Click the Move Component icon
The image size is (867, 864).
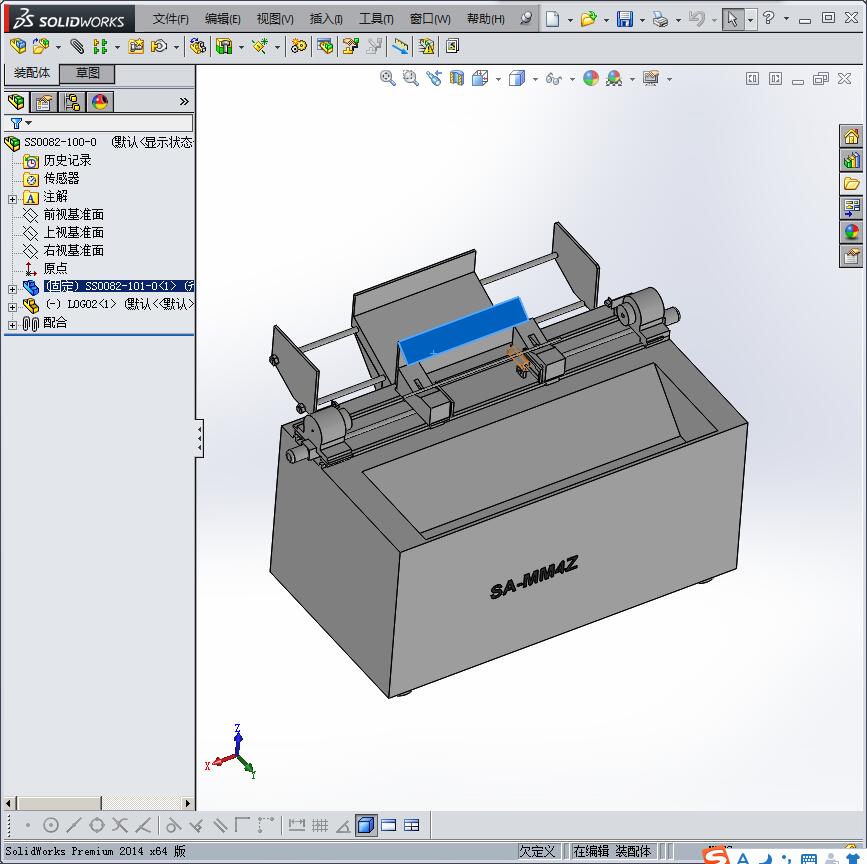point(159,46)
